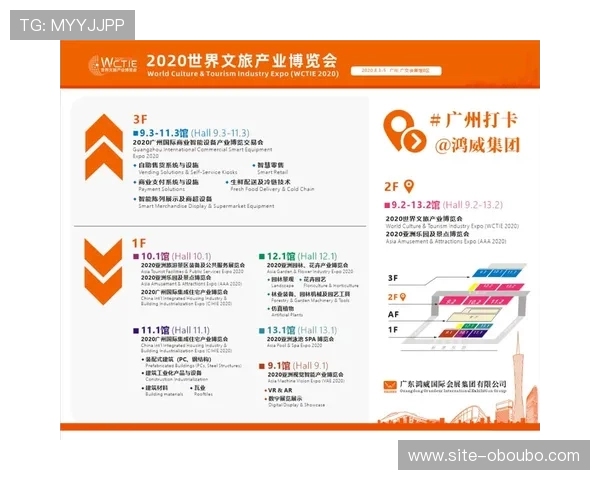This screenshot has height=480, width=600.
Task: Click the small pin next to 2F in the floor map
Action: point(403,297)
